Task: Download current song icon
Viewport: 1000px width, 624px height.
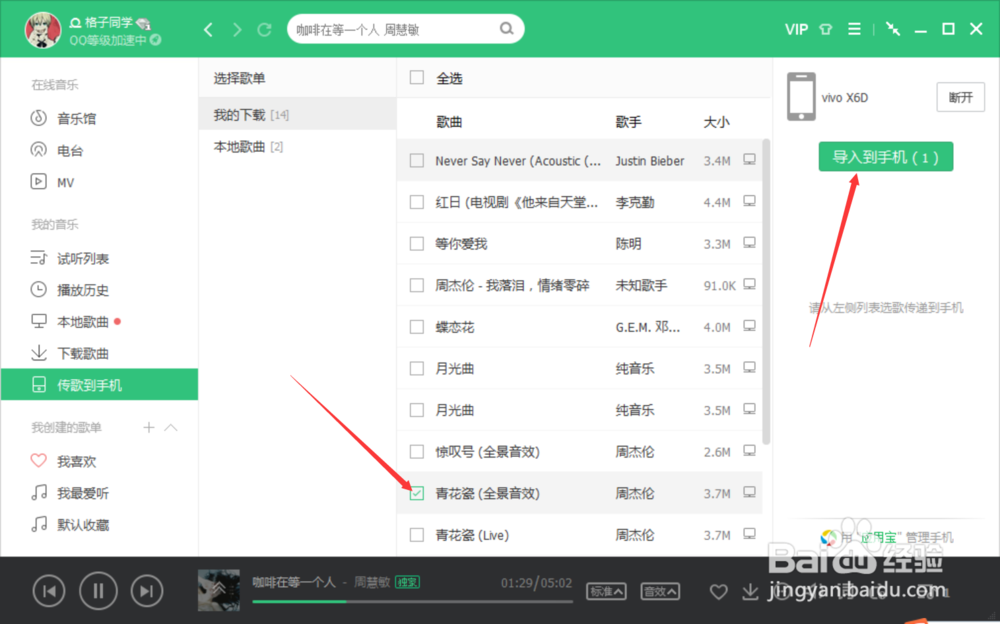Action: [751, 592]
